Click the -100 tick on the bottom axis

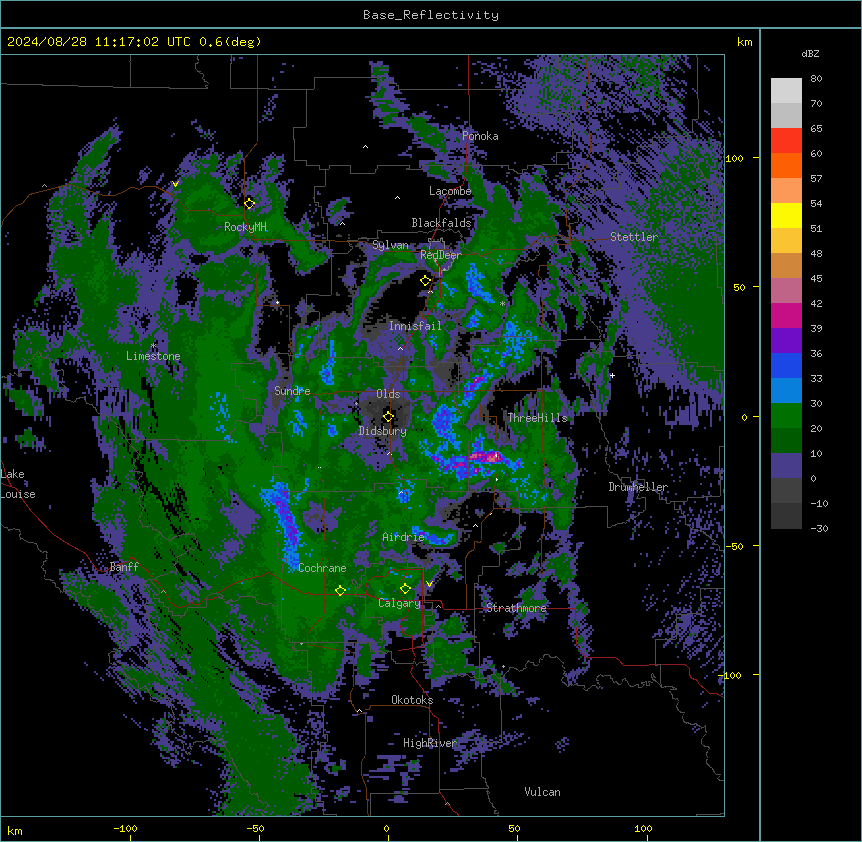coord(125,828)
